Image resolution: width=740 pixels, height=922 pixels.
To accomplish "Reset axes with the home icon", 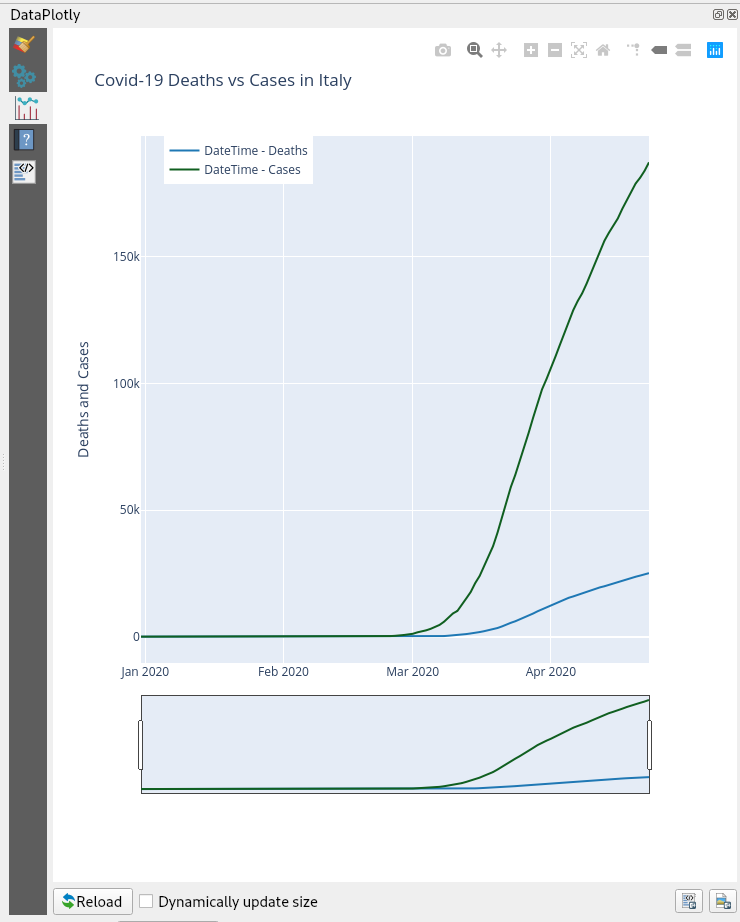I will tap(603, 50).
